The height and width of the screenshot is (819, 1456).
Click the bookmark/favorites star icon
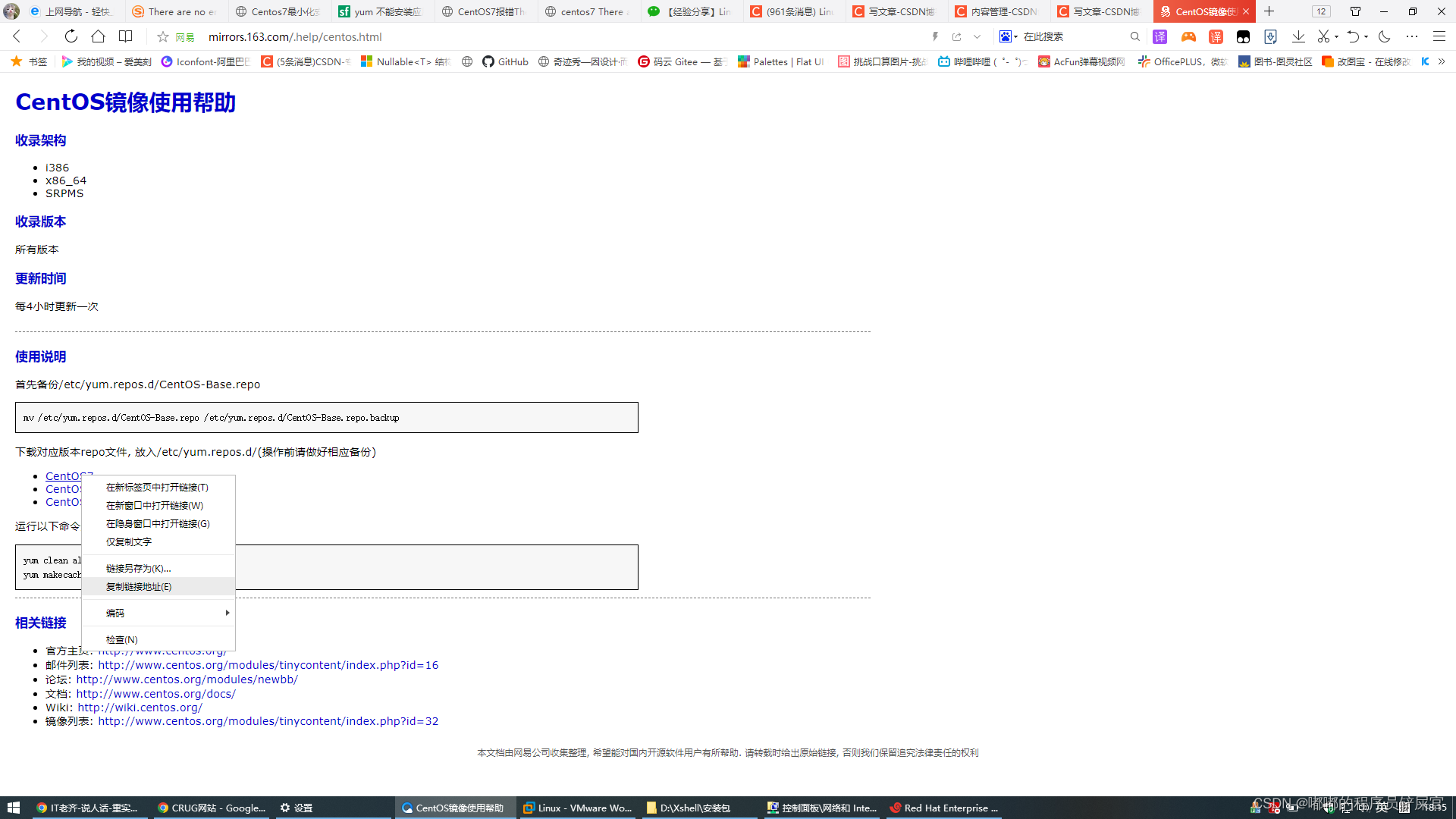pos(163,36)
